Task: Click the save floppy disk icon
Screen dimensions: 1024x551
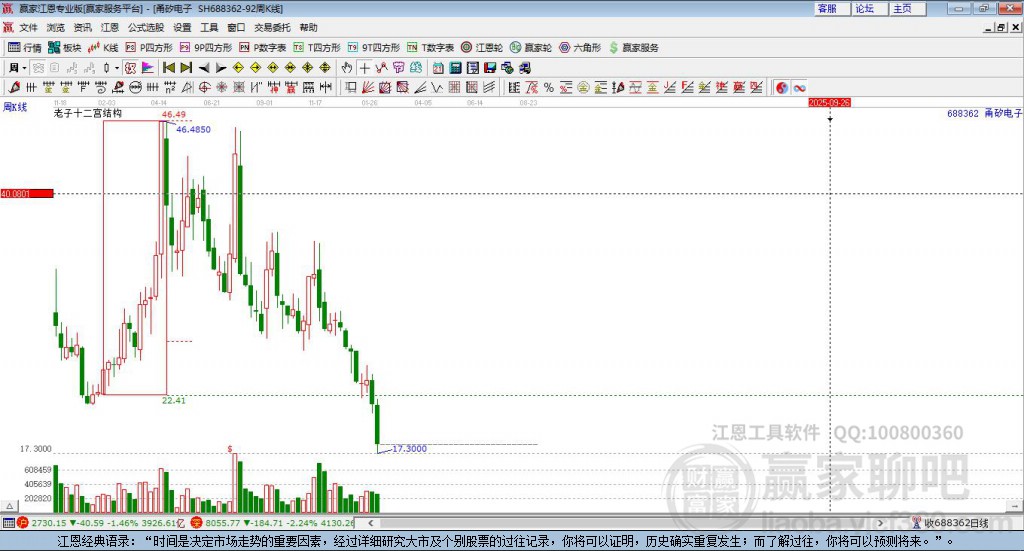Action: pos(490,68)
